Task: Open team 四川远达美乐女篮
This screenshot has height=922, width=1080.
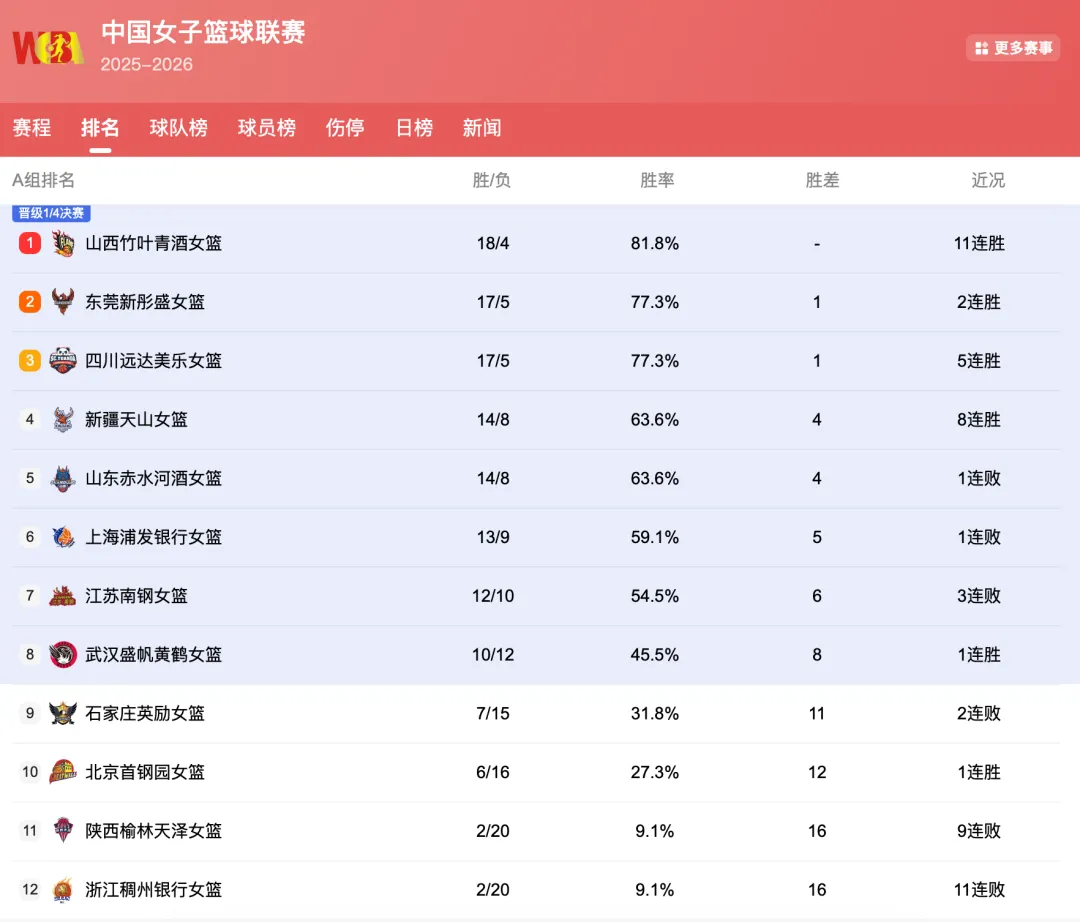Action: pyautogui.click(x=154, y=361)
